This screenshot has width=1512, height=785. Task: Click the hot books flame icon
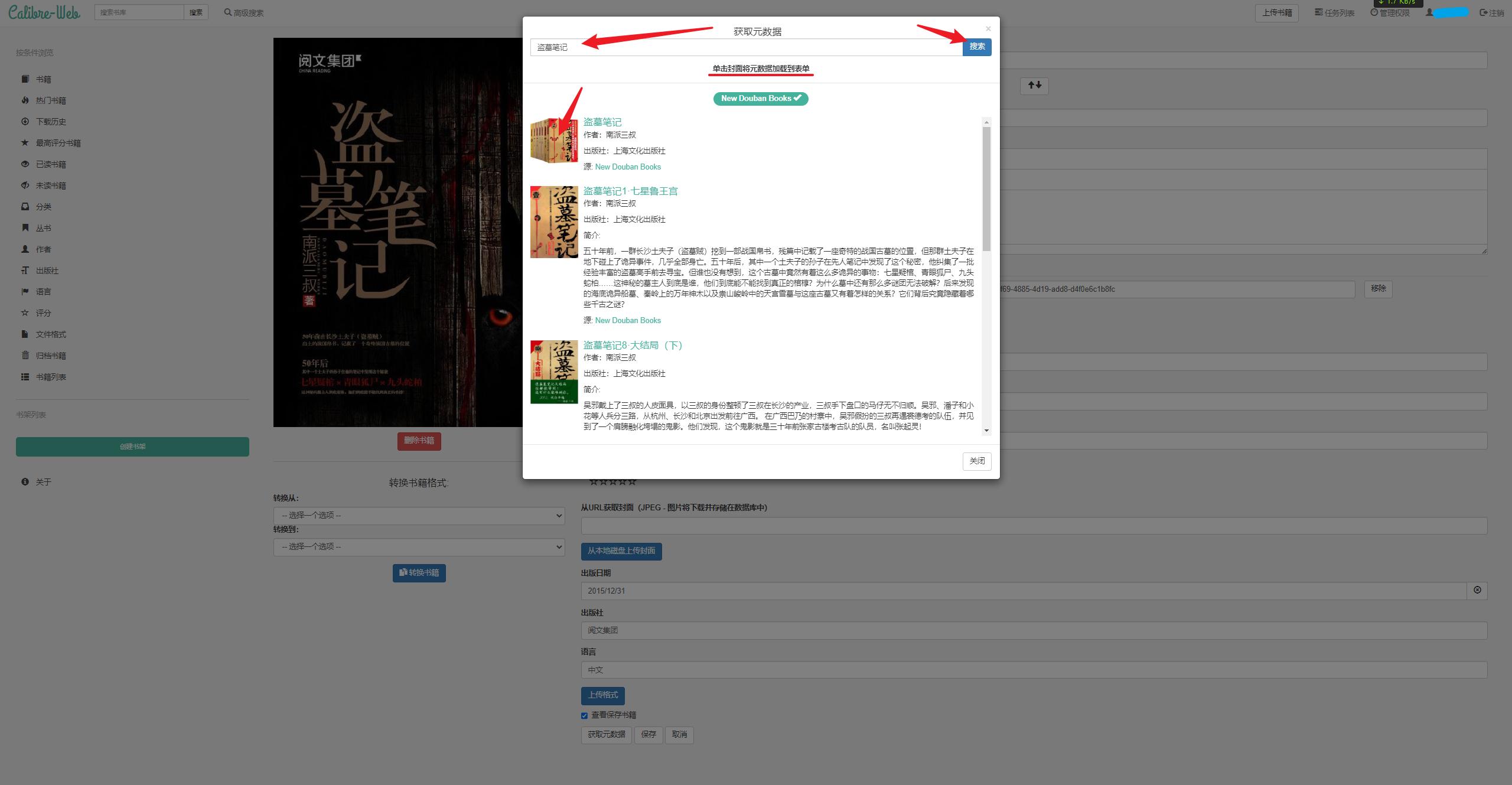click(25, 100)
